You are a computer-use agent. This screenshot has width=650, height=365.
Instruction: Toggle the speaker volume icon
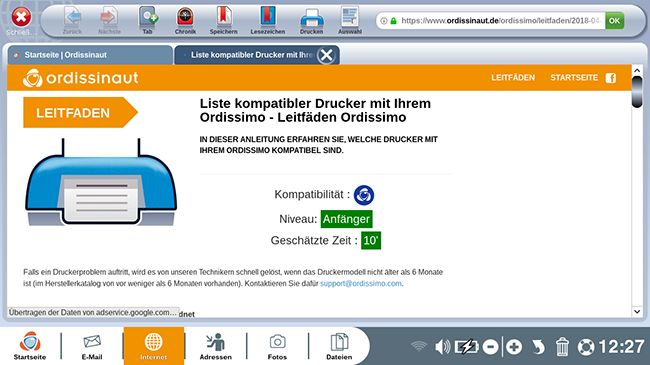(442, 346)
